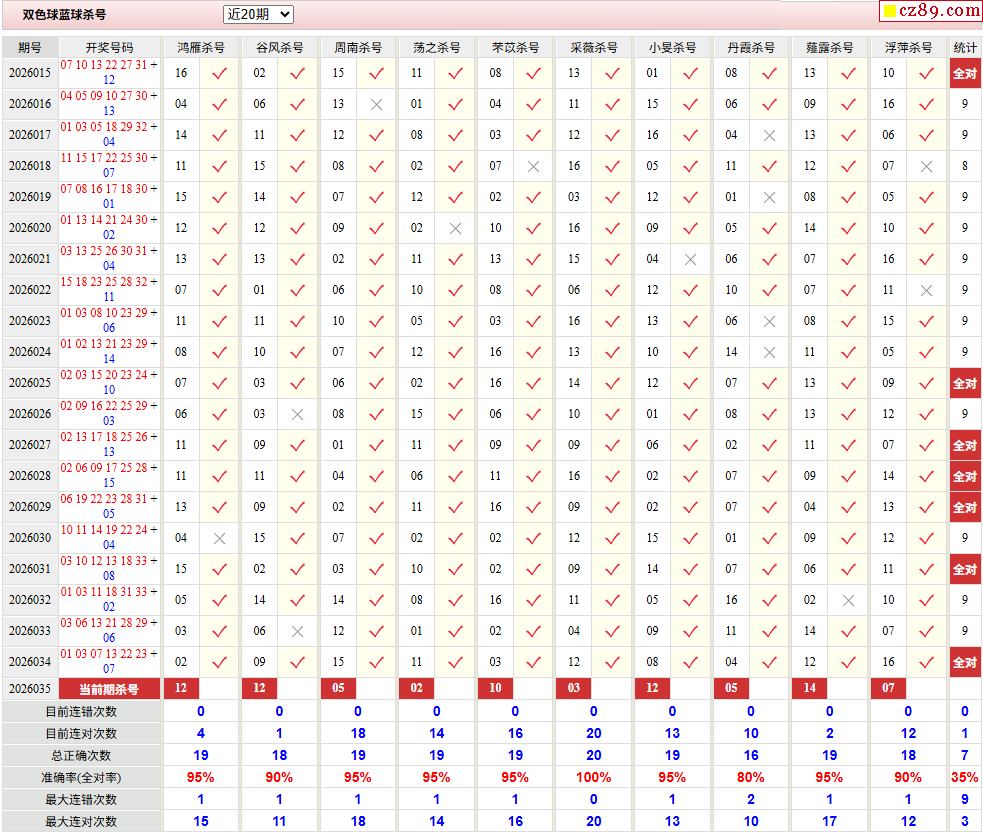Click the X mark for 芣苡杀号 in row 2026018

534,166
